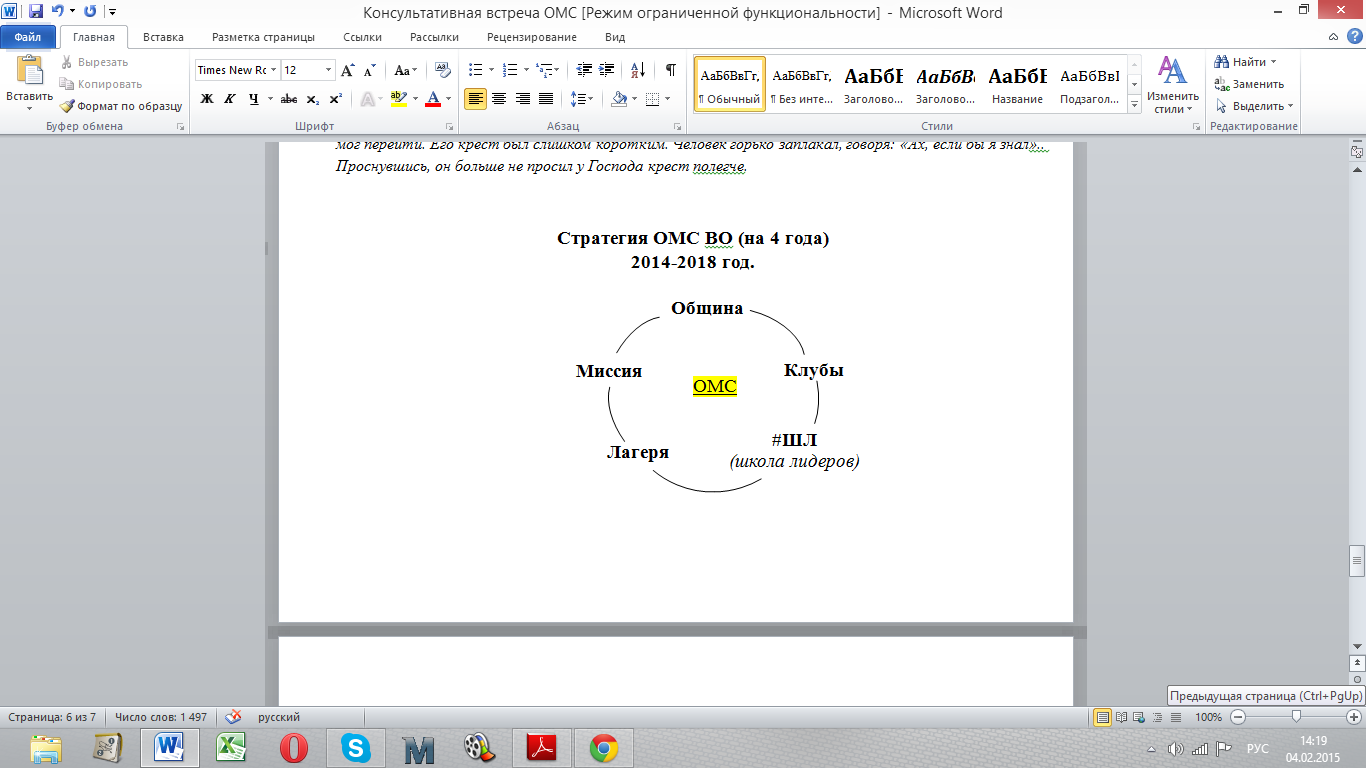Open Opera browser from the taskbar

coord(294,748)
